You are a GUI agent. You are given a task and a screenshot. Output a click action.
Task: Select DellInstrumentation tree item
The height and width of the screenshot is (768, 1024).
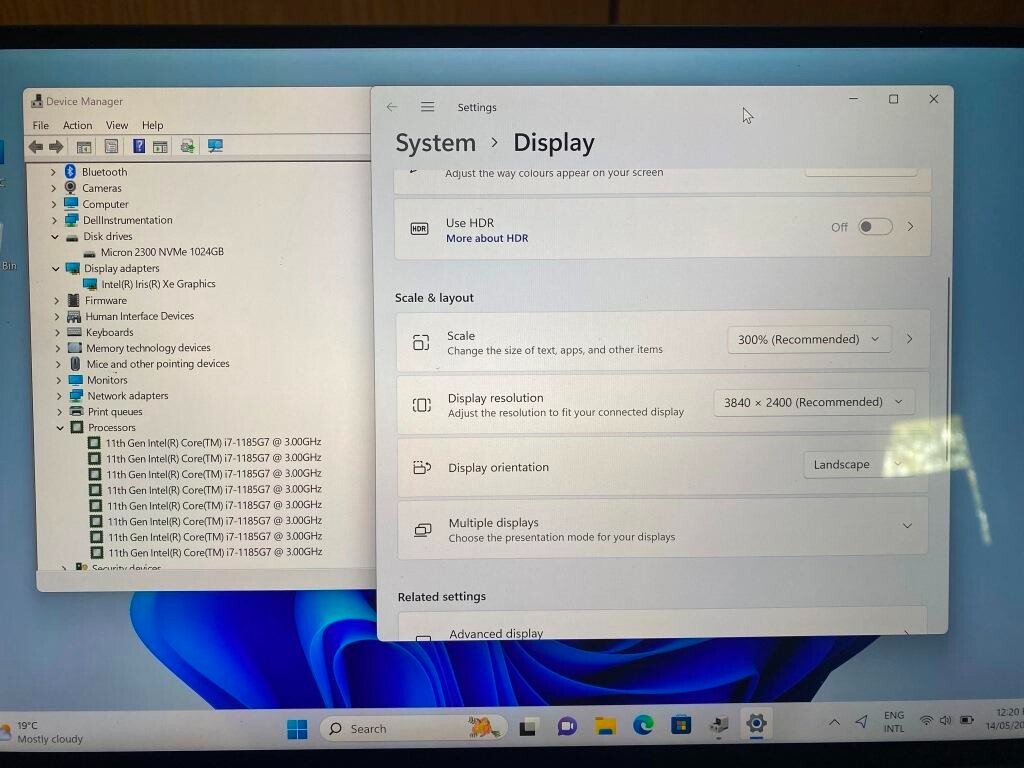[127, 220]
